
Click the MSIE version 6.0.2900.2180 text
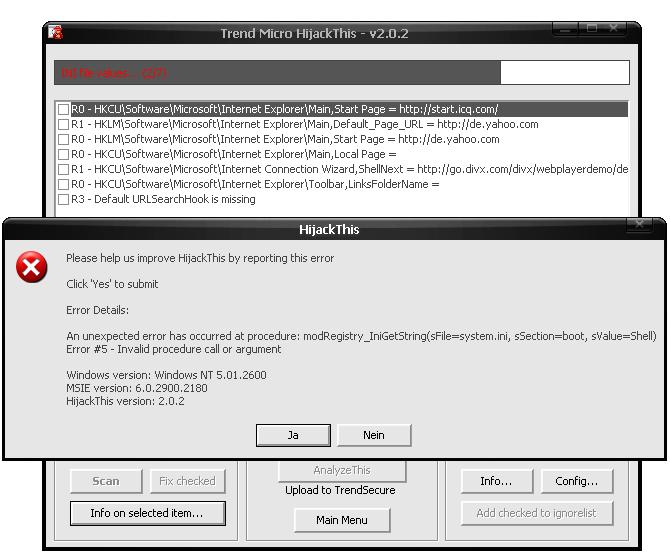tap(137, 388)
